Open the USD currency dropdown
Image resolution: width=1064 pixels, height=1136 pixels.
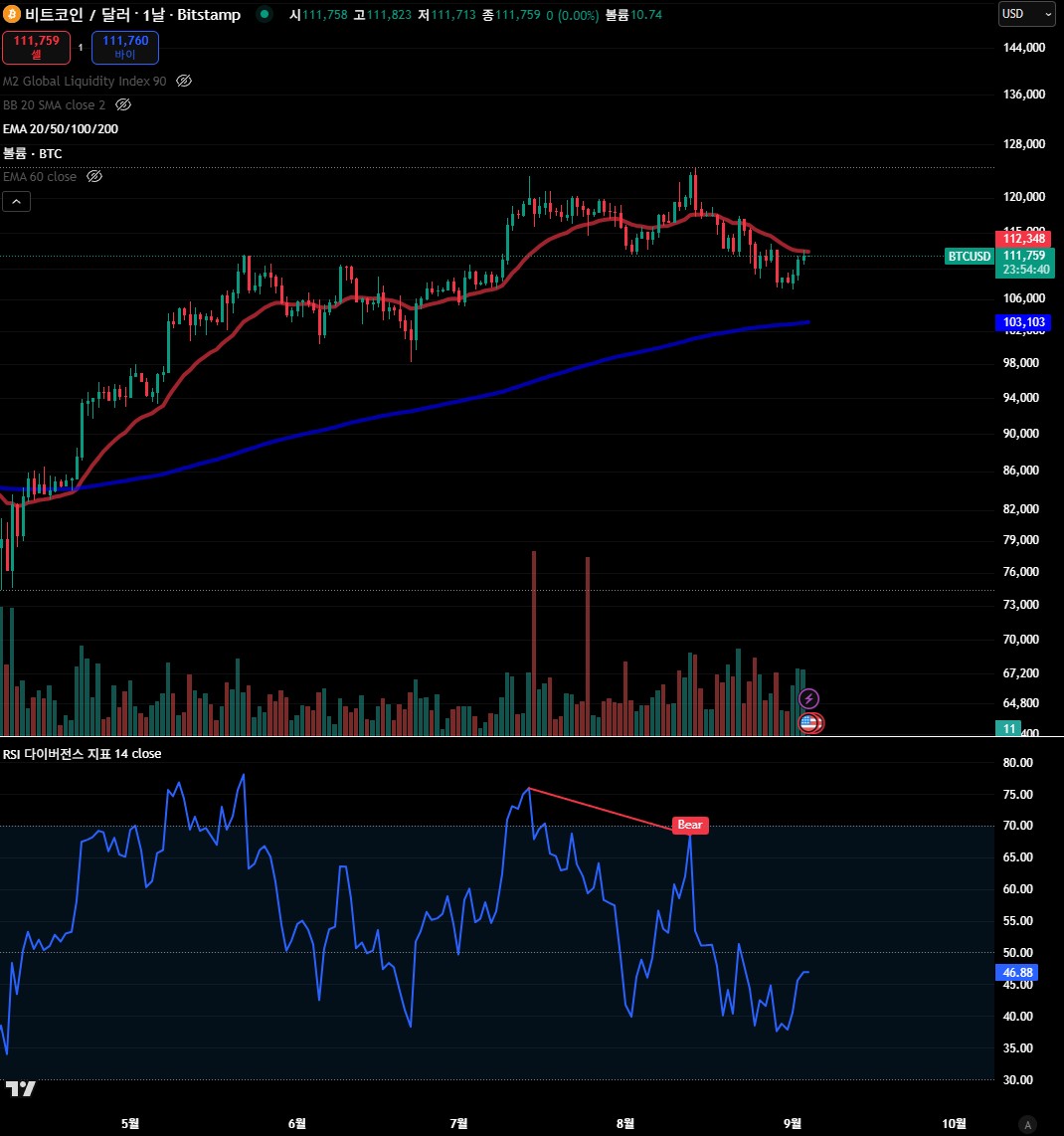tap(1026, 14)
